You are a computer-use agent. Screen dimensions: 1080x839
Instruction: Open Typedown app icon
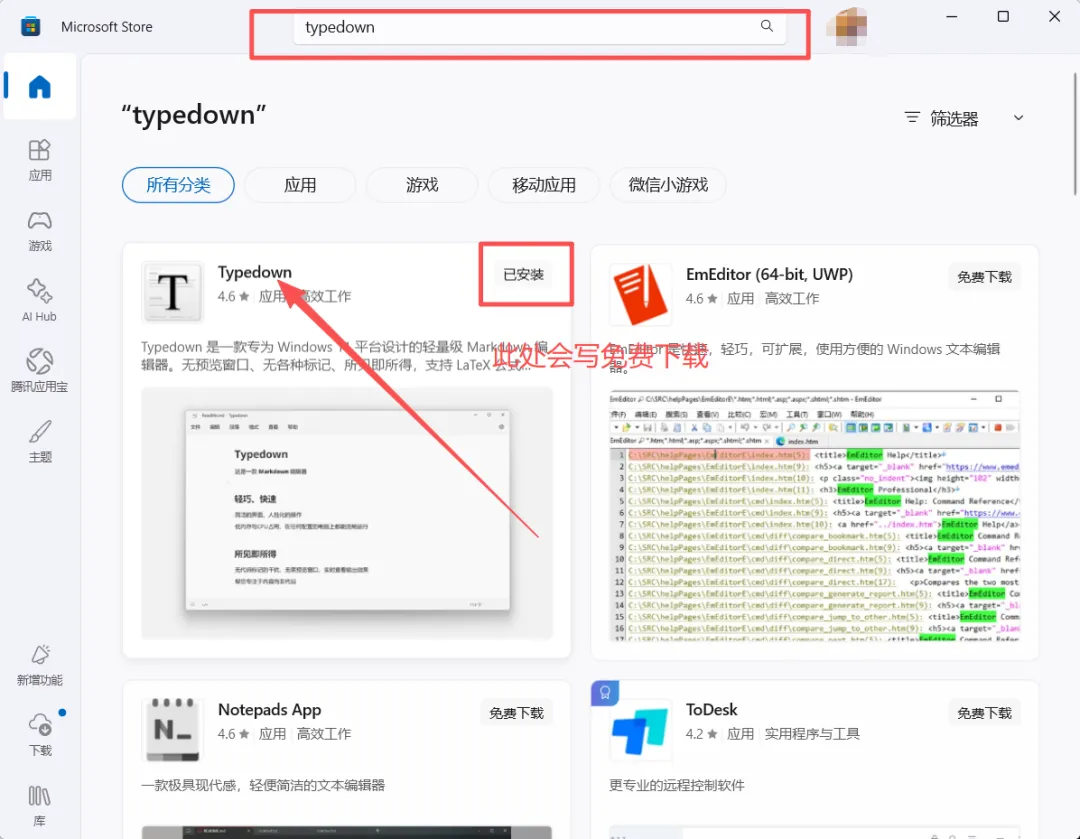coord(172,292)
